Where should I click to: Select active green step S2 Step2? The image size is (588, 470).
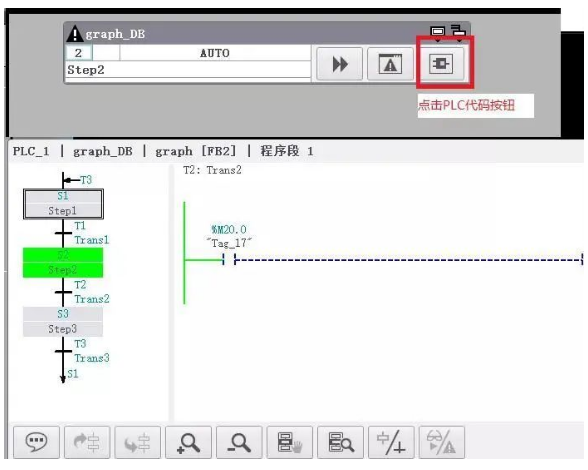coord(63,263)
